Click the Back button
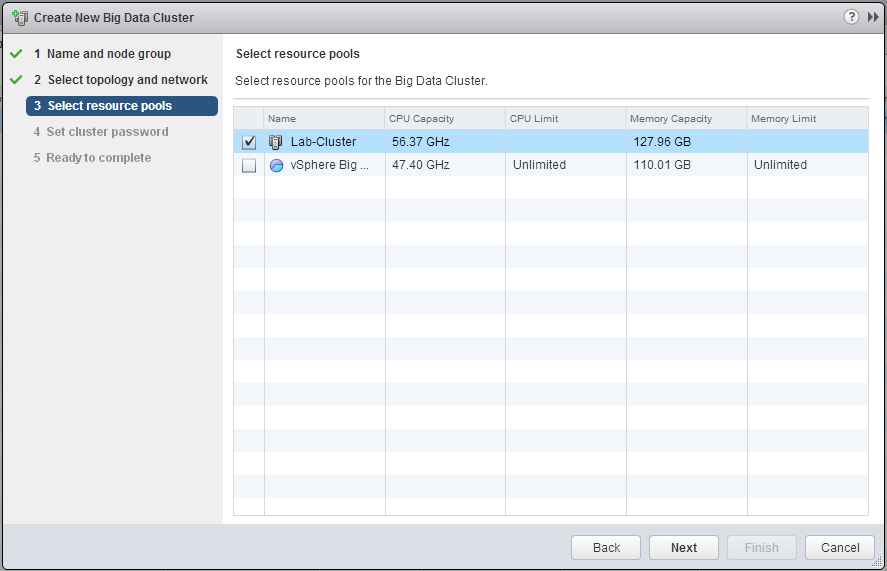This screenshot has height=571, width=887. (x=606, y=547)
